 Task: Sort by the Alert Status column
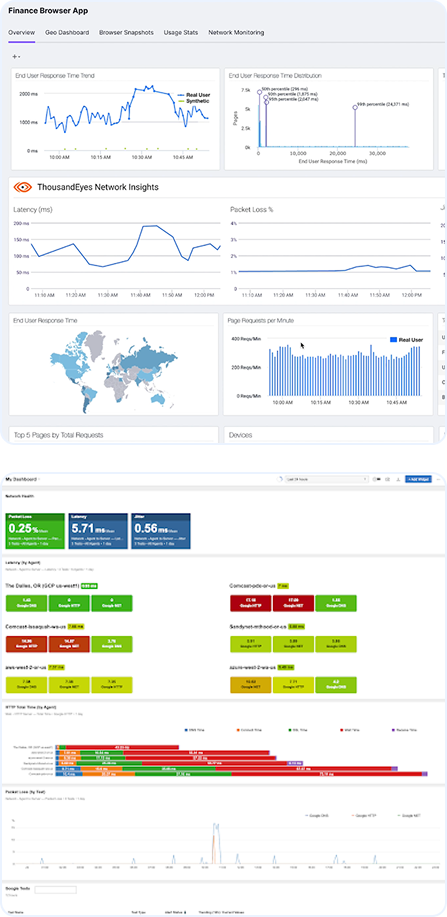178,911
